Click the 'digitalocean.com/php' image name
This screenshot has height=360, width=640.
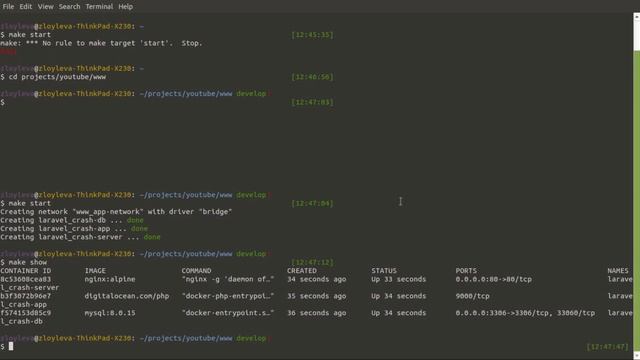127,296
